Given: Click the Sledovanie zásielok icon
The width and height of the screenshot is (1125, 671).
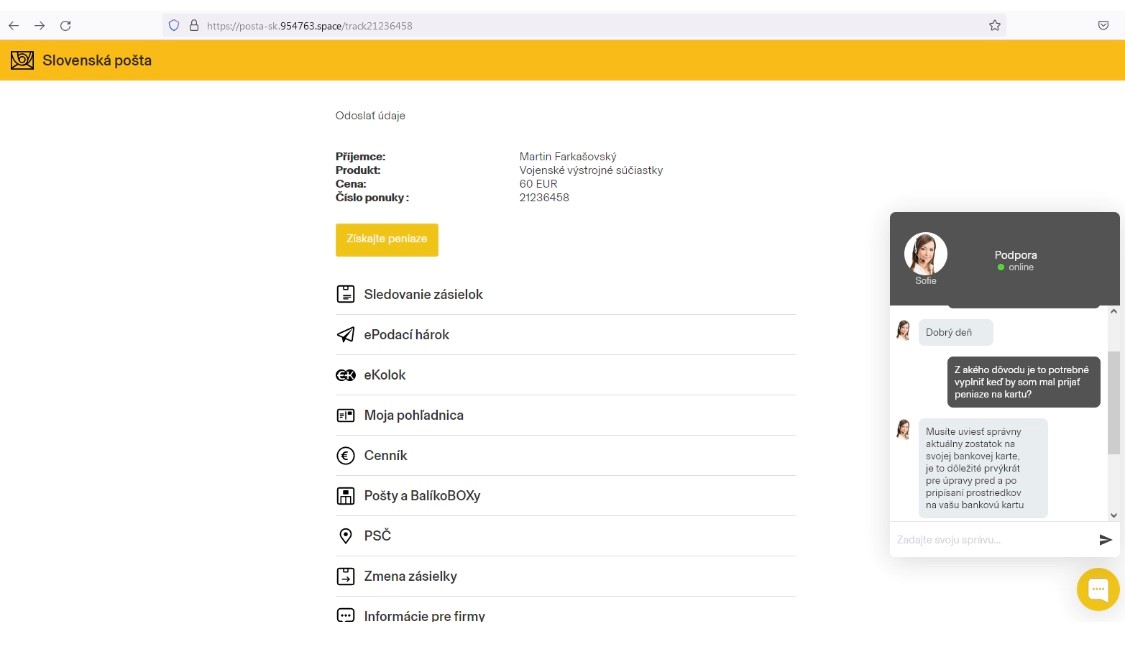Looking at the screenshot, I should point(345,294).
